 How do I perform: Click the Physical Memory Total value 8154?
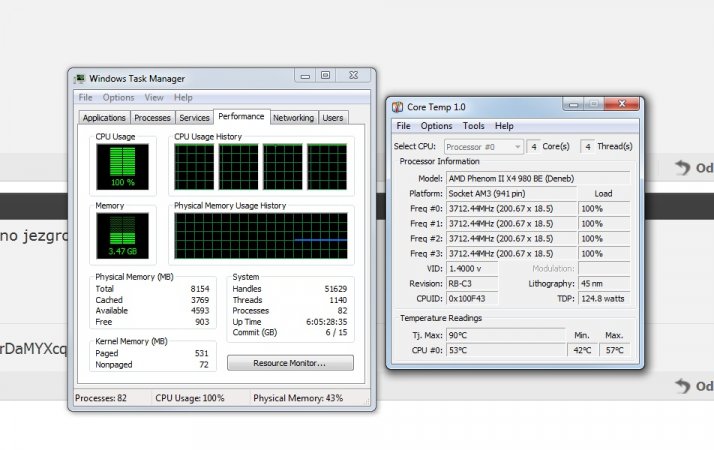coord(200,289)
